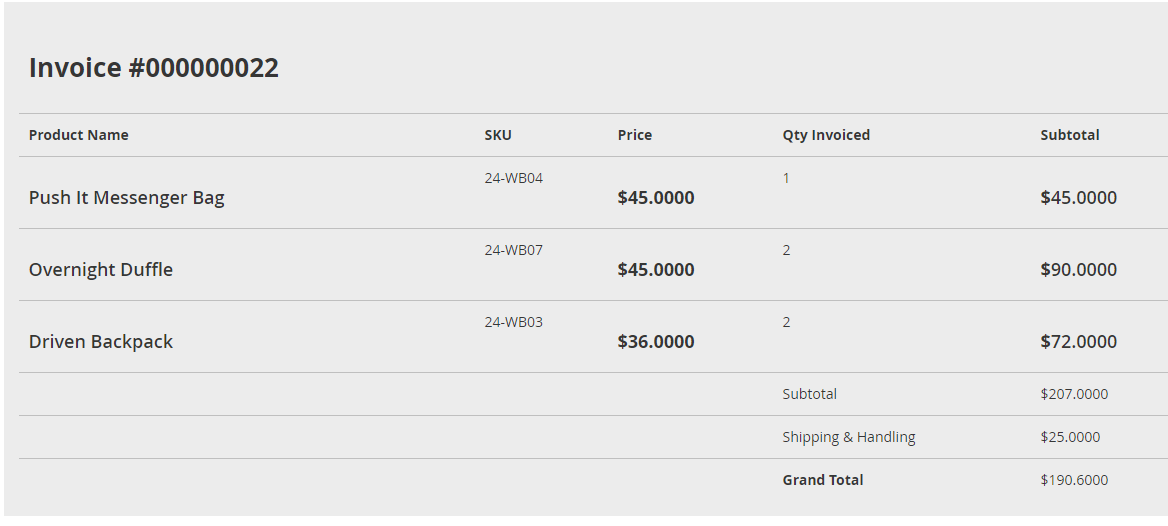Viewport: 1168px width, 526px height.
Task: Select SKU 24-WB07
Action: pos(514,250)
